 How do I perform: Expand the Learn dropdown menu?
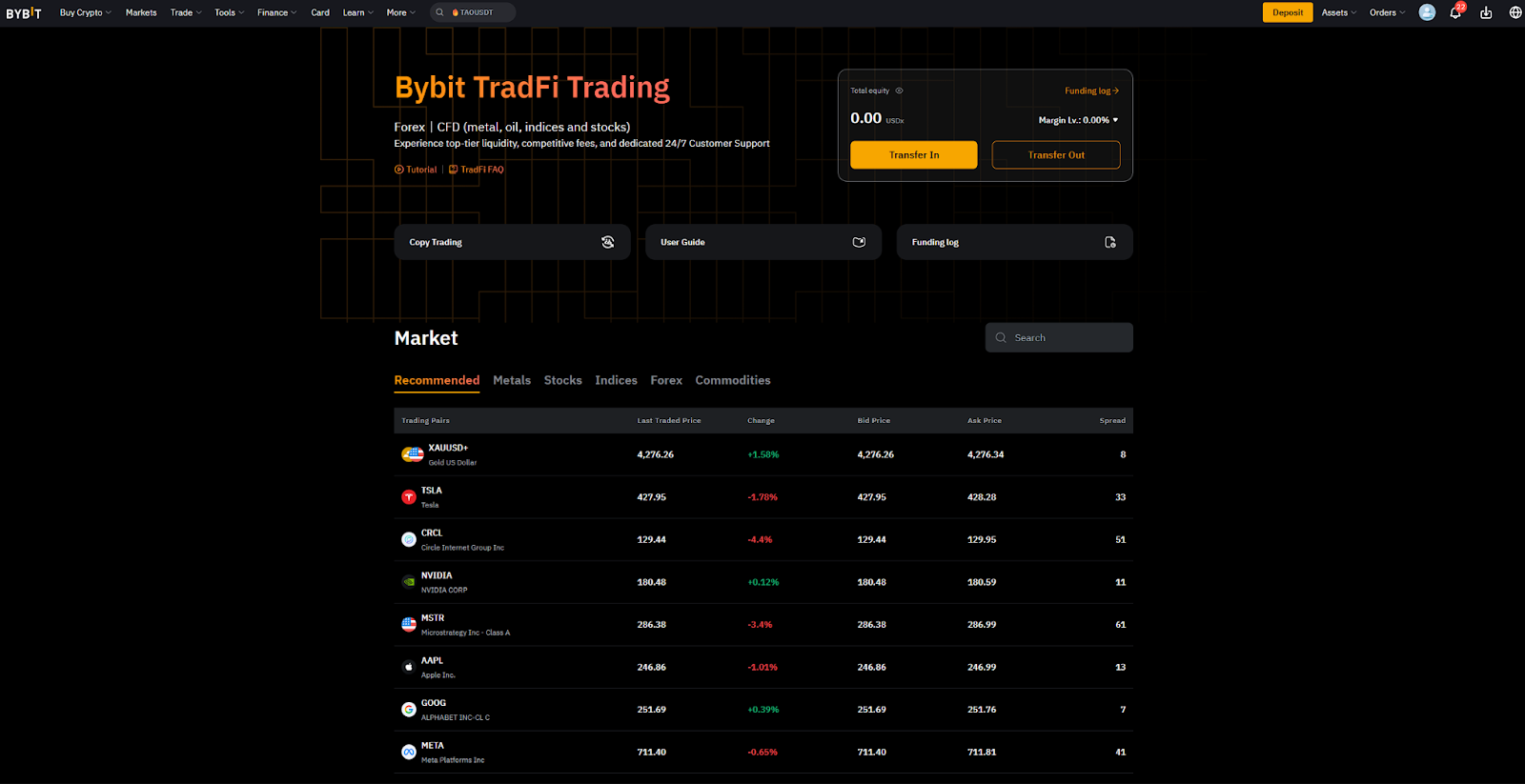tap(358, 12)
